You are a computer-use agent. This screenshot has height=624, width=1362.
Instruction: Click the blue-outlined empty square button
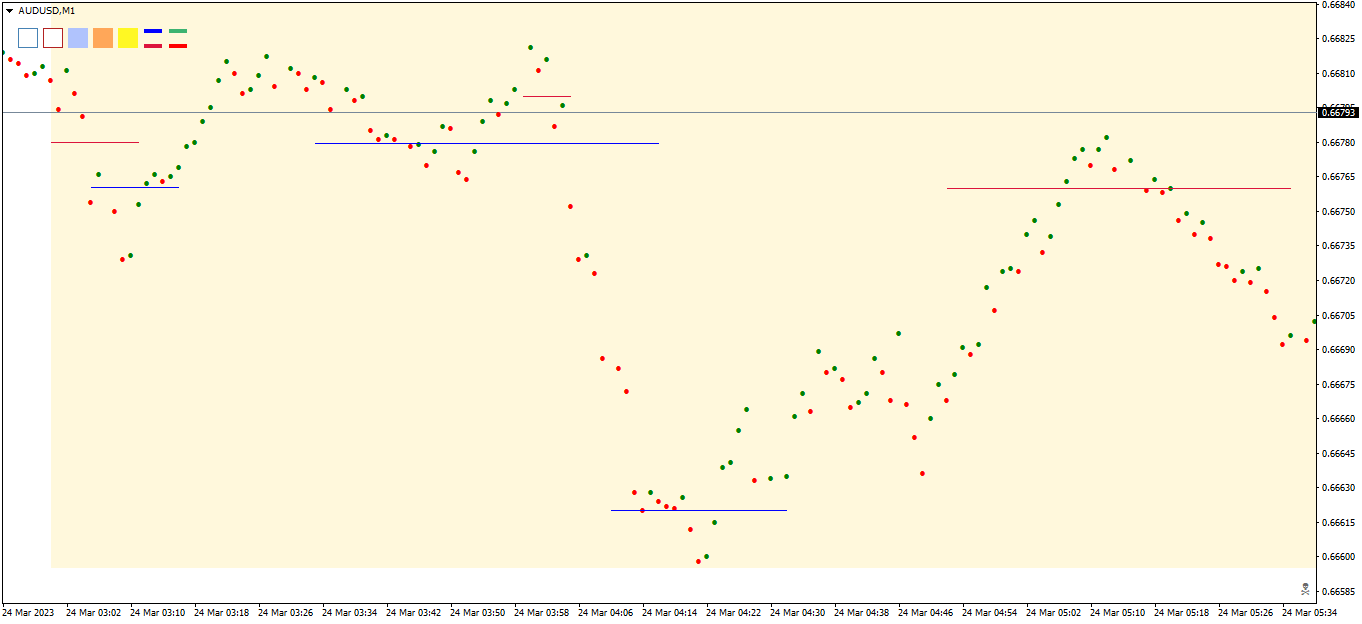click(x=28, y=38)
